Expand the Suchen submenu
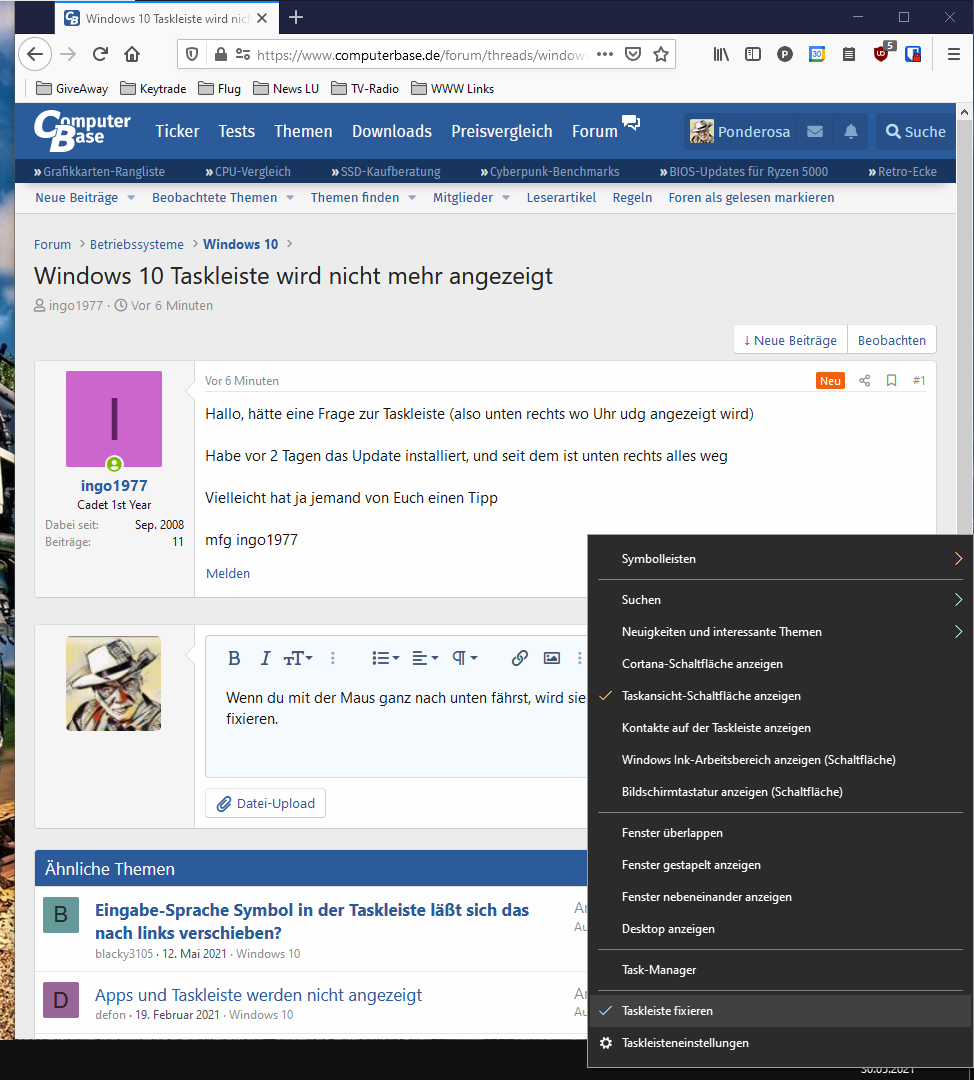 tap(780, 600)
